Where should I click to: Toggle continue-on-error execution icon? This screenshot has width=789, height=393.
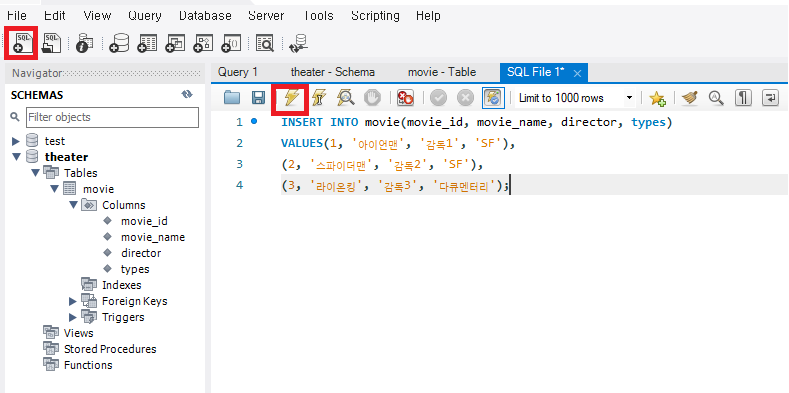point(405,98)
